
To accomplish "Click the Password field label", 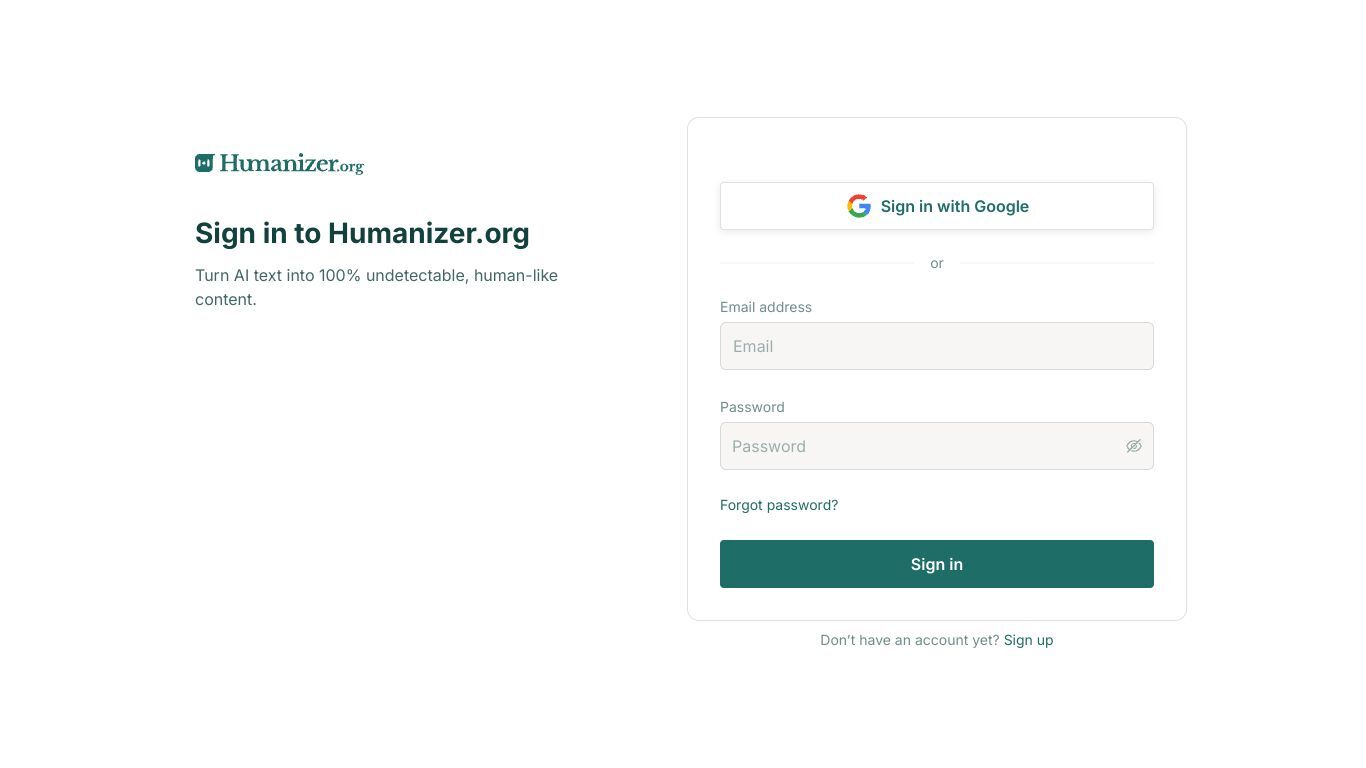I will click(752, 407).
